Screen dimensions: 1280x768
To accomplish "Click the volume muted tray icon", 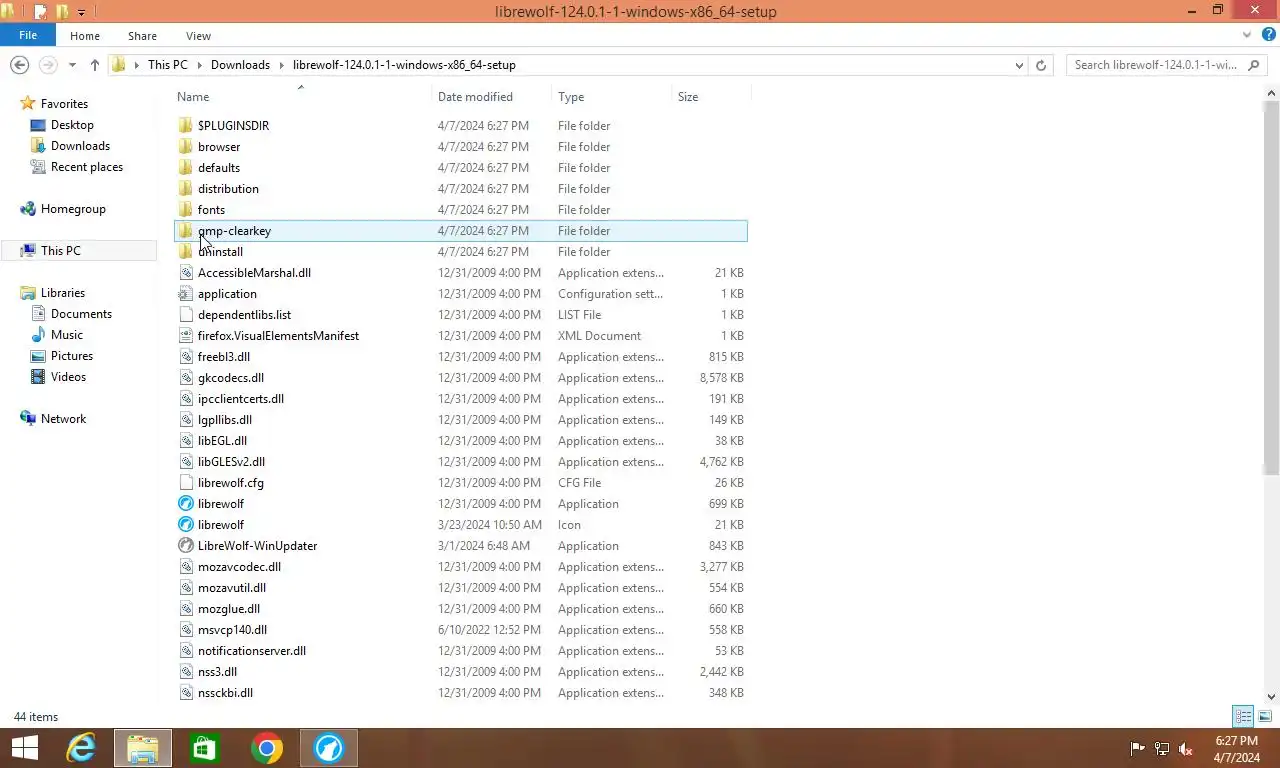I will [1186, 749].
